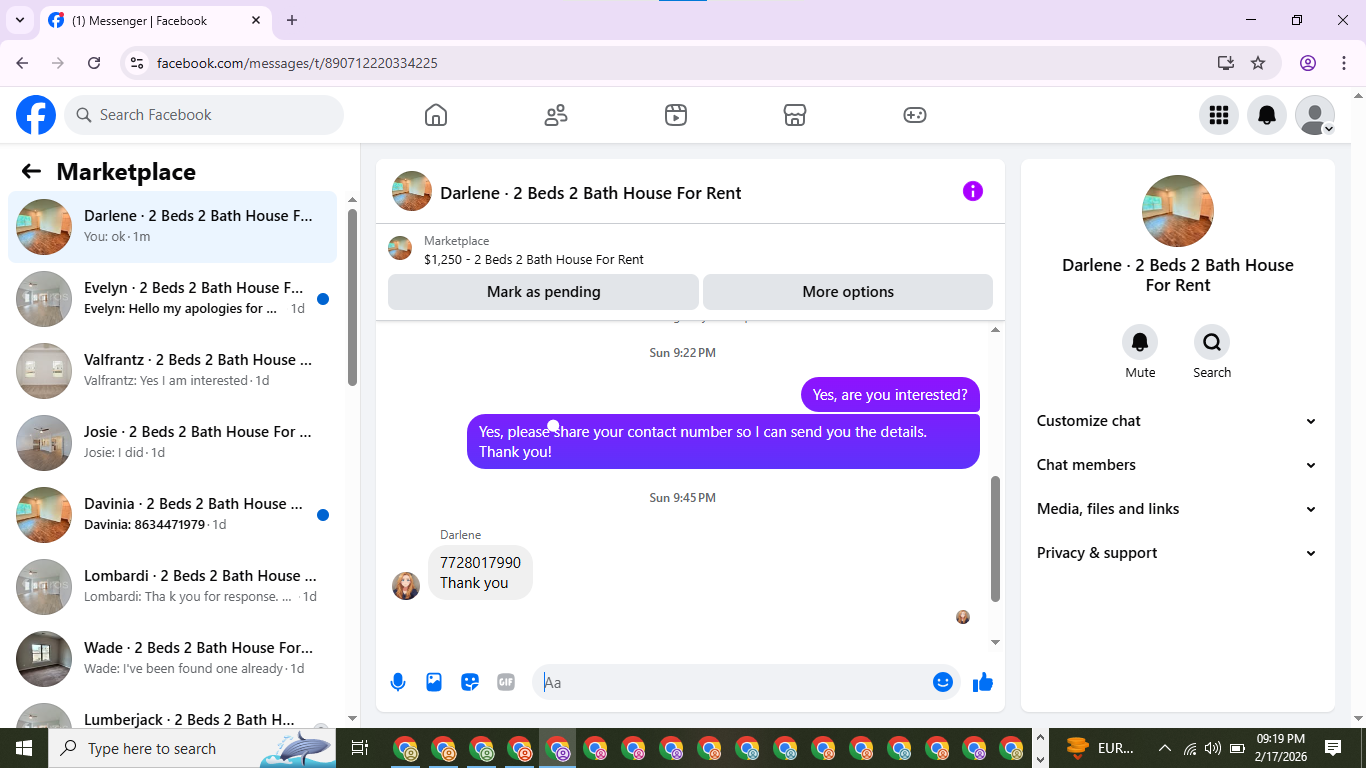Viewport: 1366px width, 768px height.
Task: Open the tab search dropdown arrow
Action: (x=19, y=20)
